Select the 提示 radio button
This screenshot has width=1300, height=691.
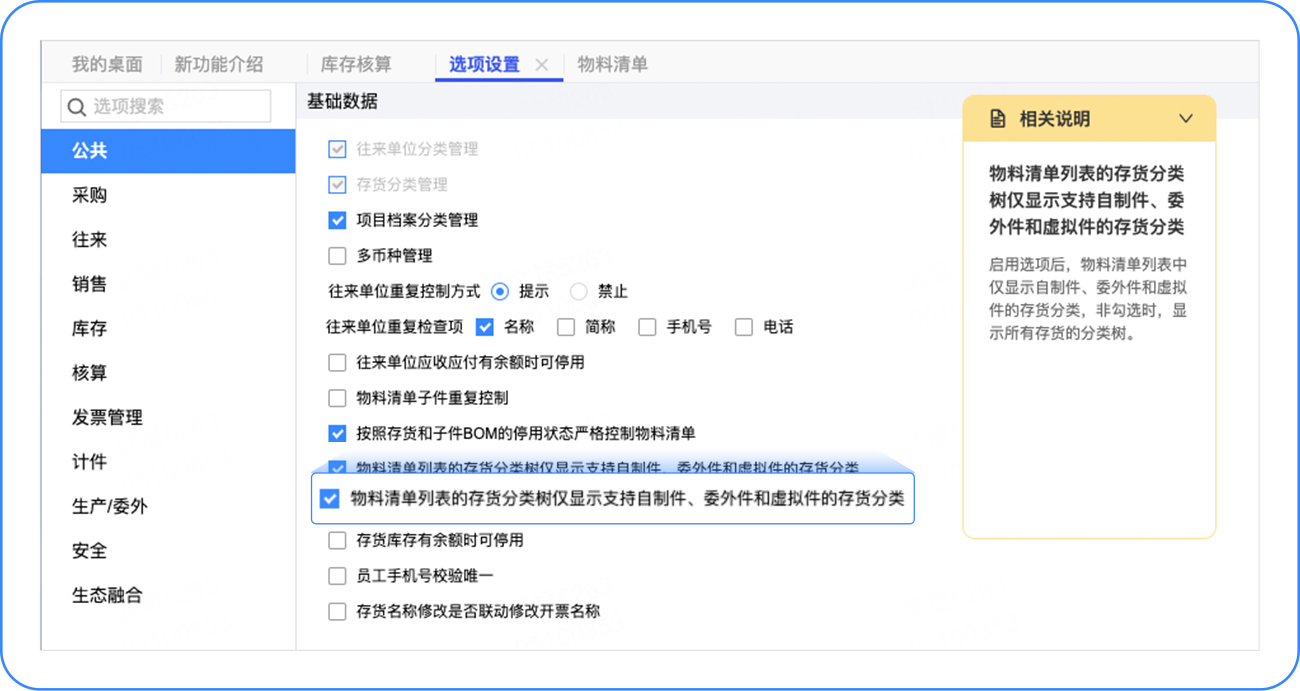(500, 292)
